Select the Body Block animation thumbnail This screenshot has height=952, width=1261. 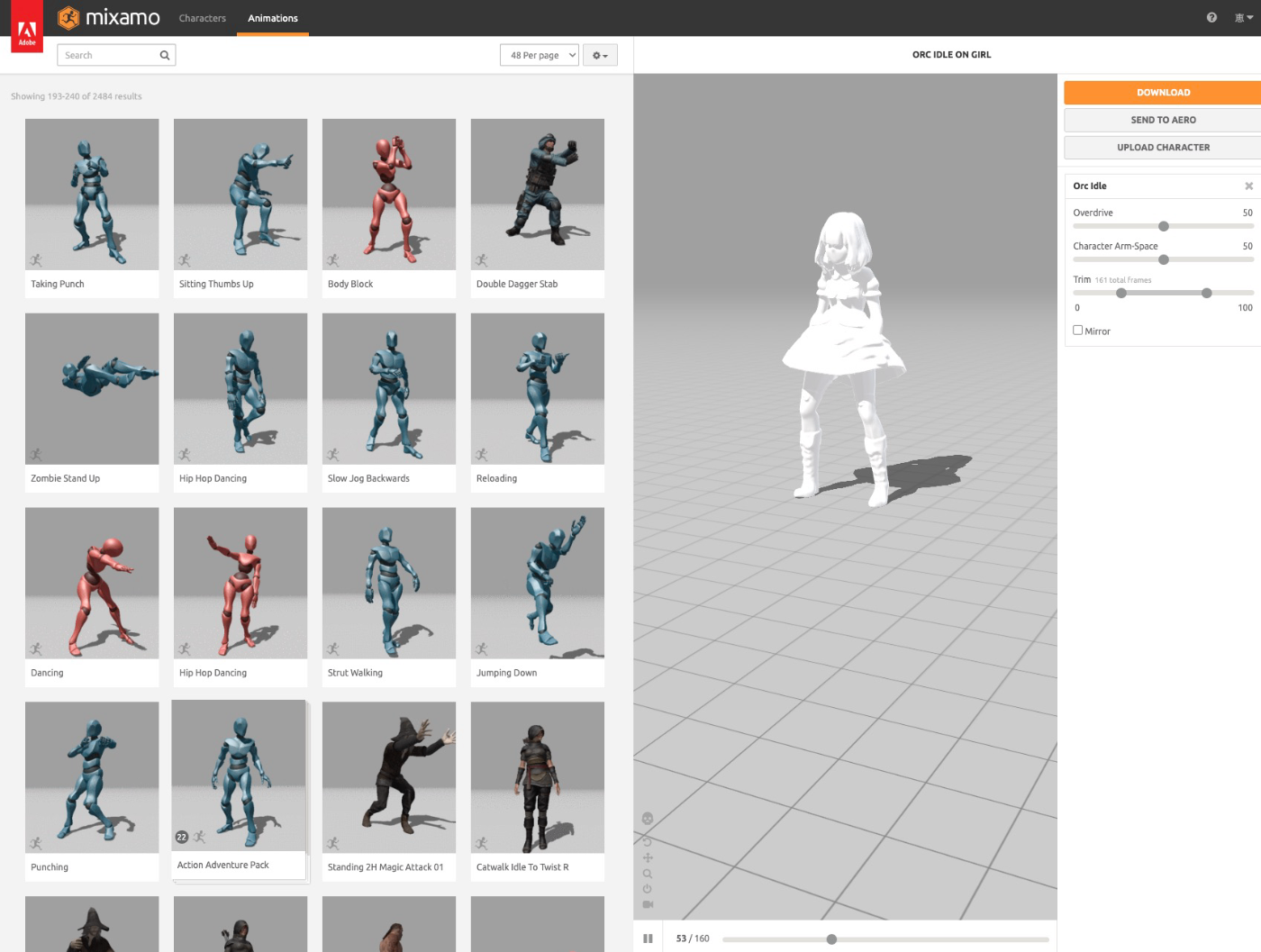point(389,195)
